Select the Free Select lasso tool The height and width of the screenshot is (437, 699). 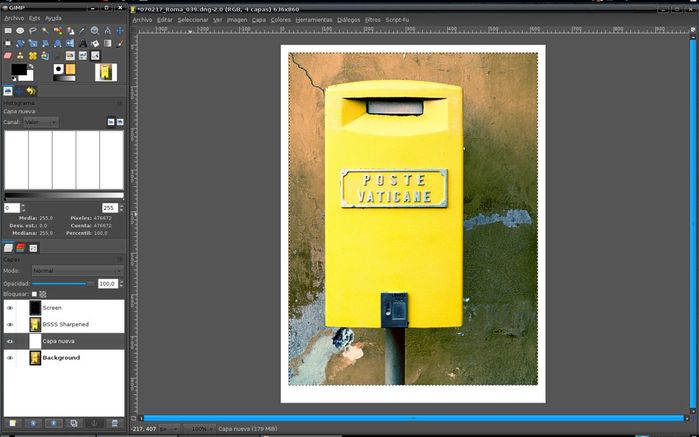coord(33,31)
